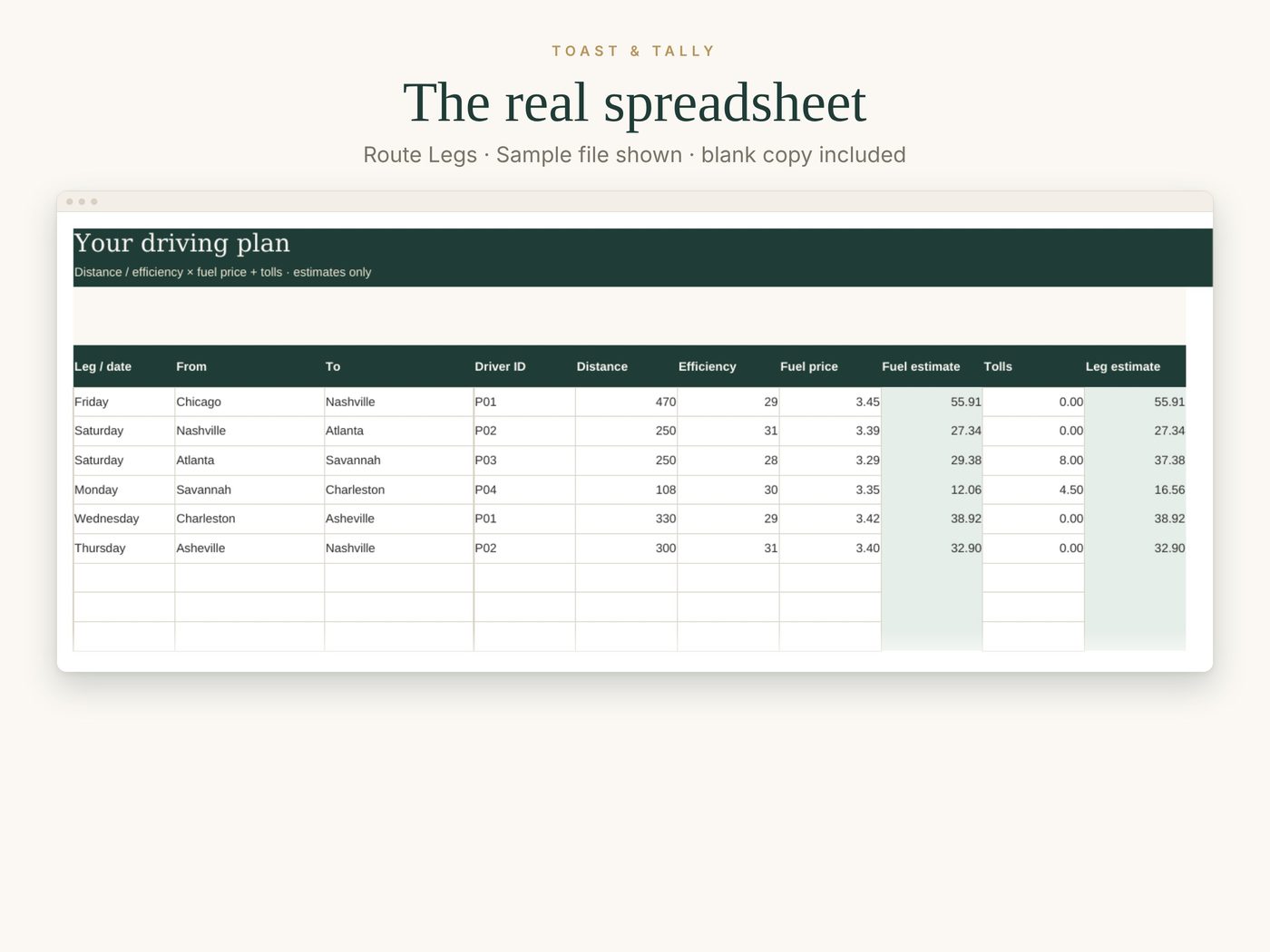Select the distance cell showing 470
Viewport: 1270px width, 952px height.
tap(627, 402)
